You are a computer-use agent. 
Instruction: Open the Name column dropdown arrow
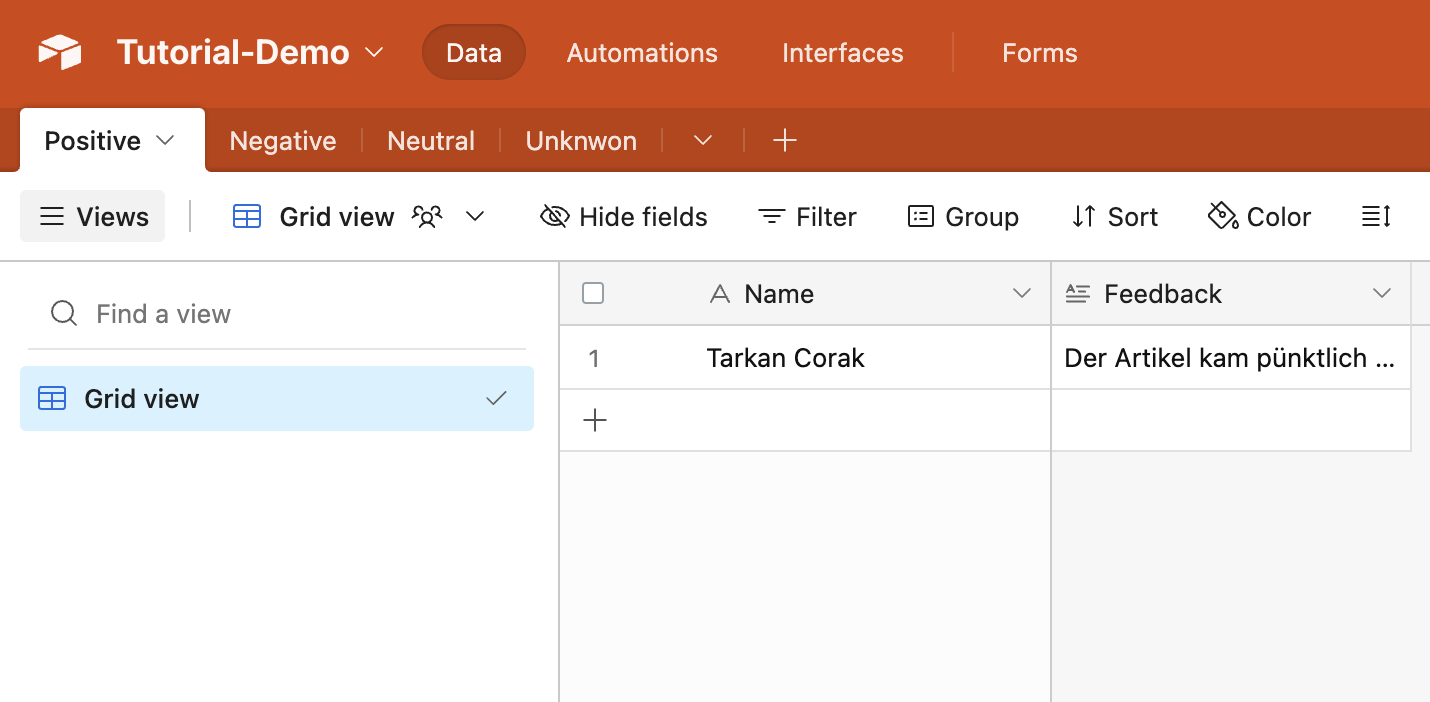coord(1021,293)
